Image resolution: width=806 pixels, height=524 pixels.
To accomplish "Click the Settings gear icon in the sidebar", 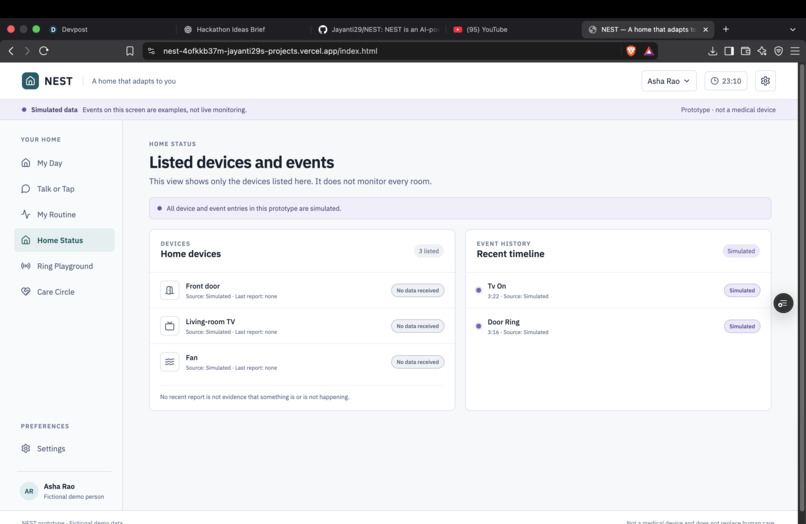I will (26, 448).
